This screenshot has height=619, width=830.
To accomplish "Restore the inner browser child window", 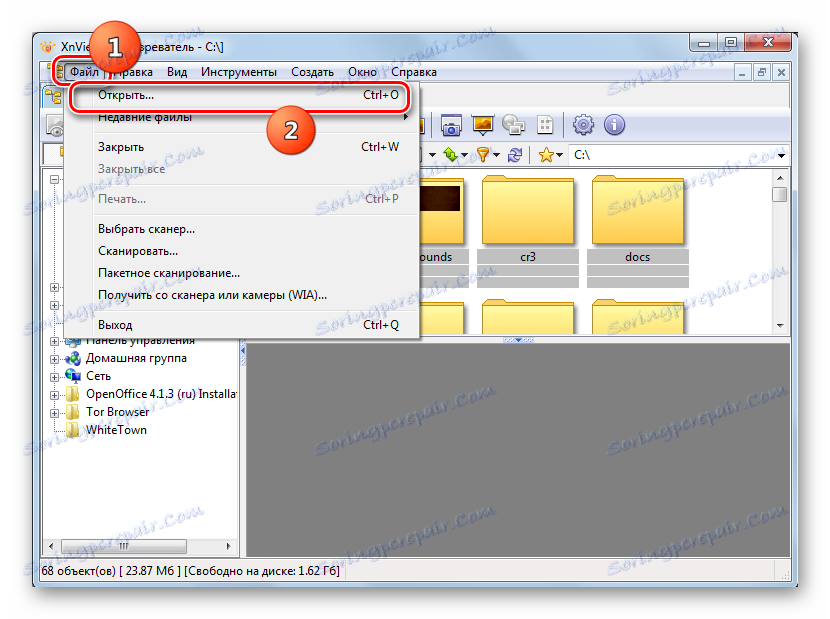I will [761, 73].
